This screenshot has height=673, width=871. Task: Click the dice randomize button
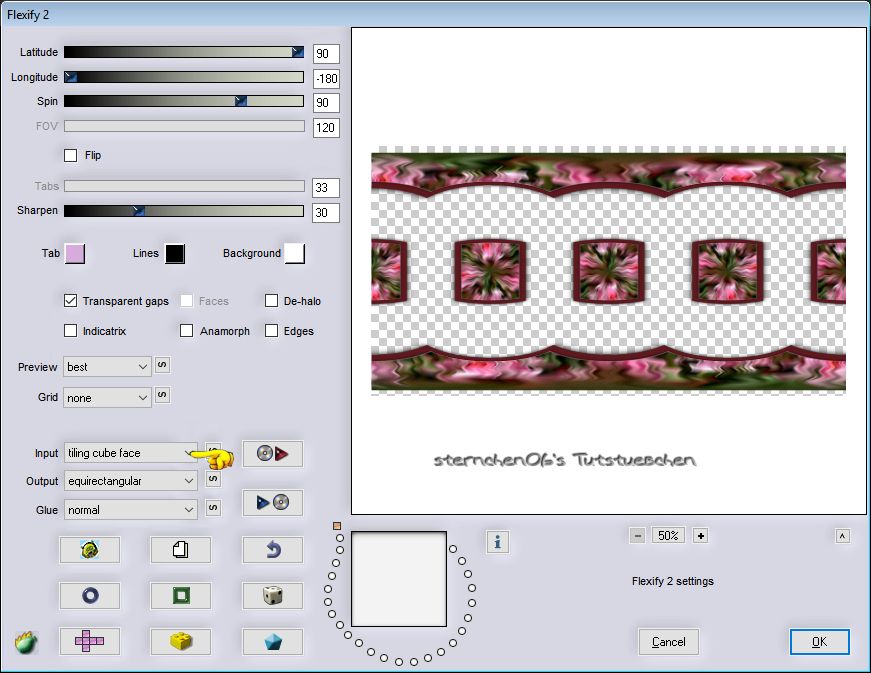click(272, 596)
